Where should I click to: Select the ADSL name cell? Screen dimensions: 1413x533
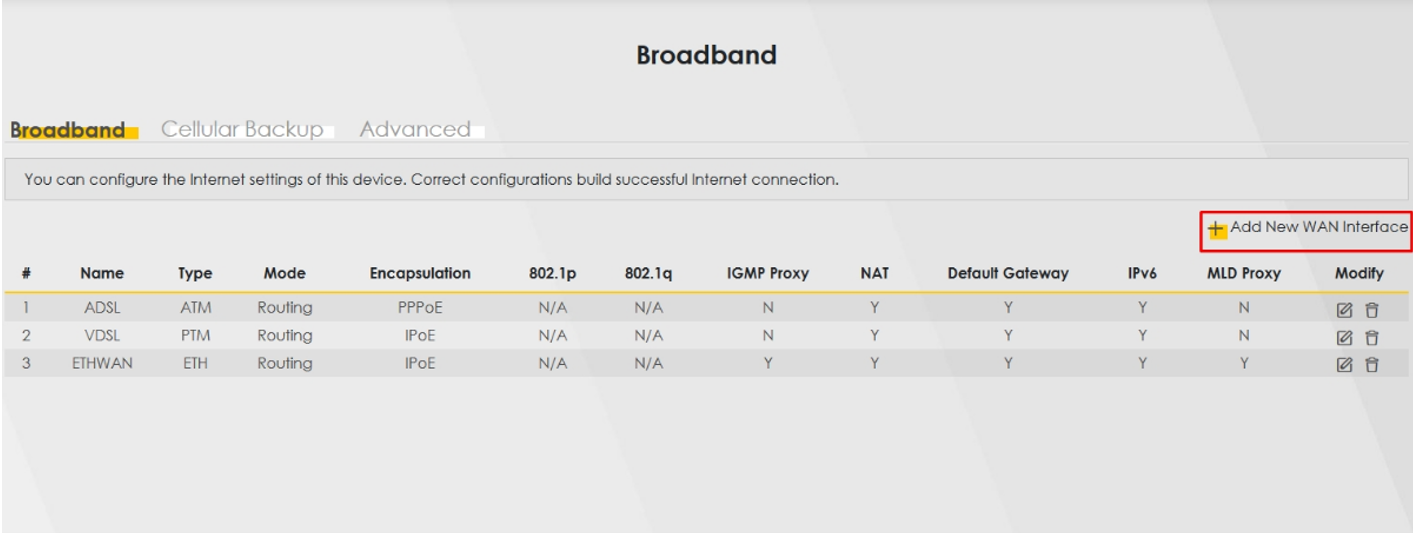tap(102, 308)
